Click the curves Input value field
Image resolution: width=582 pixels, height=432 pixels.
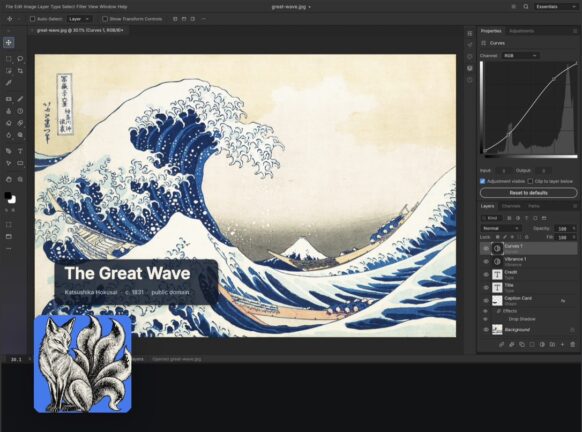click(504, 171)
